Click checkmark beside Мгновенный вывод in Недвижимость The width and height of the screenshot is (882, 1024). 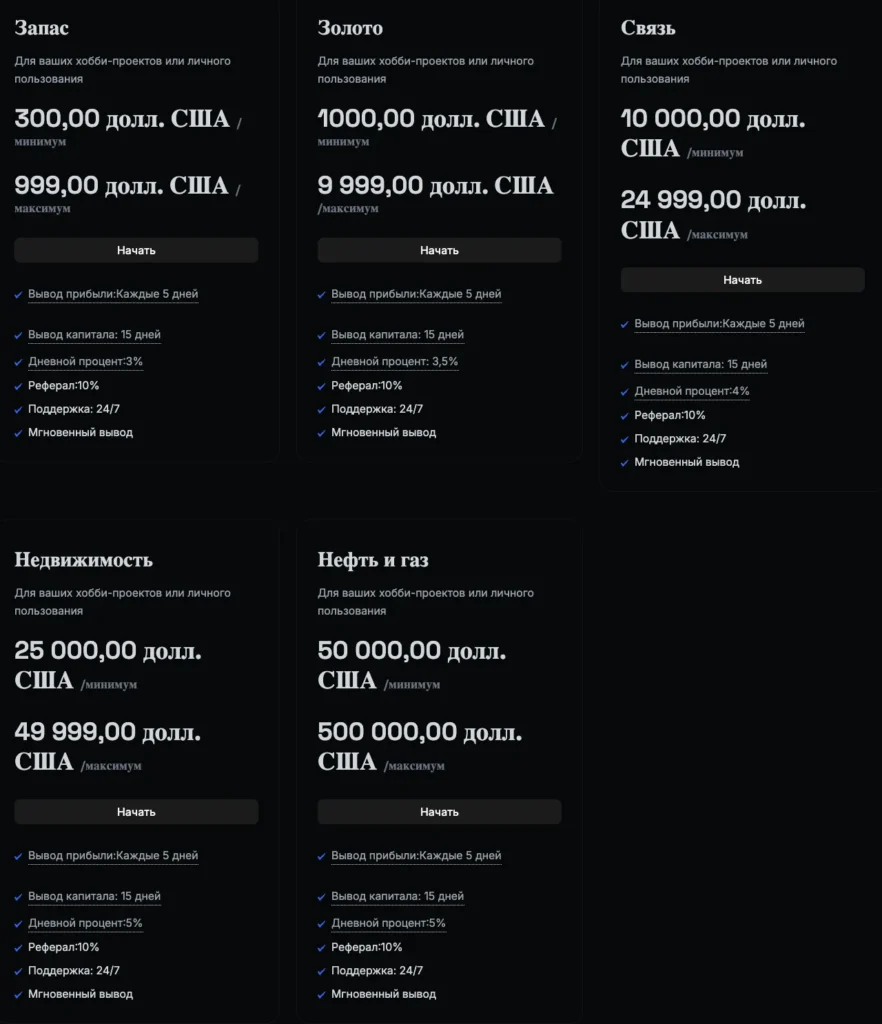pos(19,995)
